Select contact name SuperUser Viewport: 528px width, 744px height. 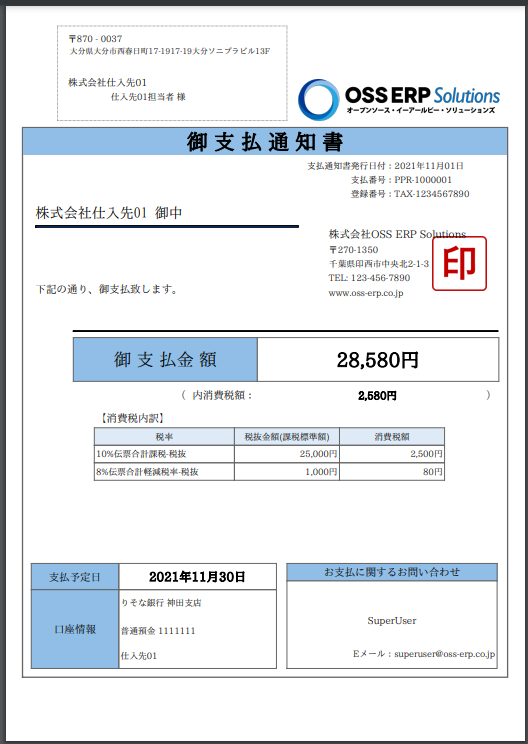pyautogui.click(x=392, y=621)
